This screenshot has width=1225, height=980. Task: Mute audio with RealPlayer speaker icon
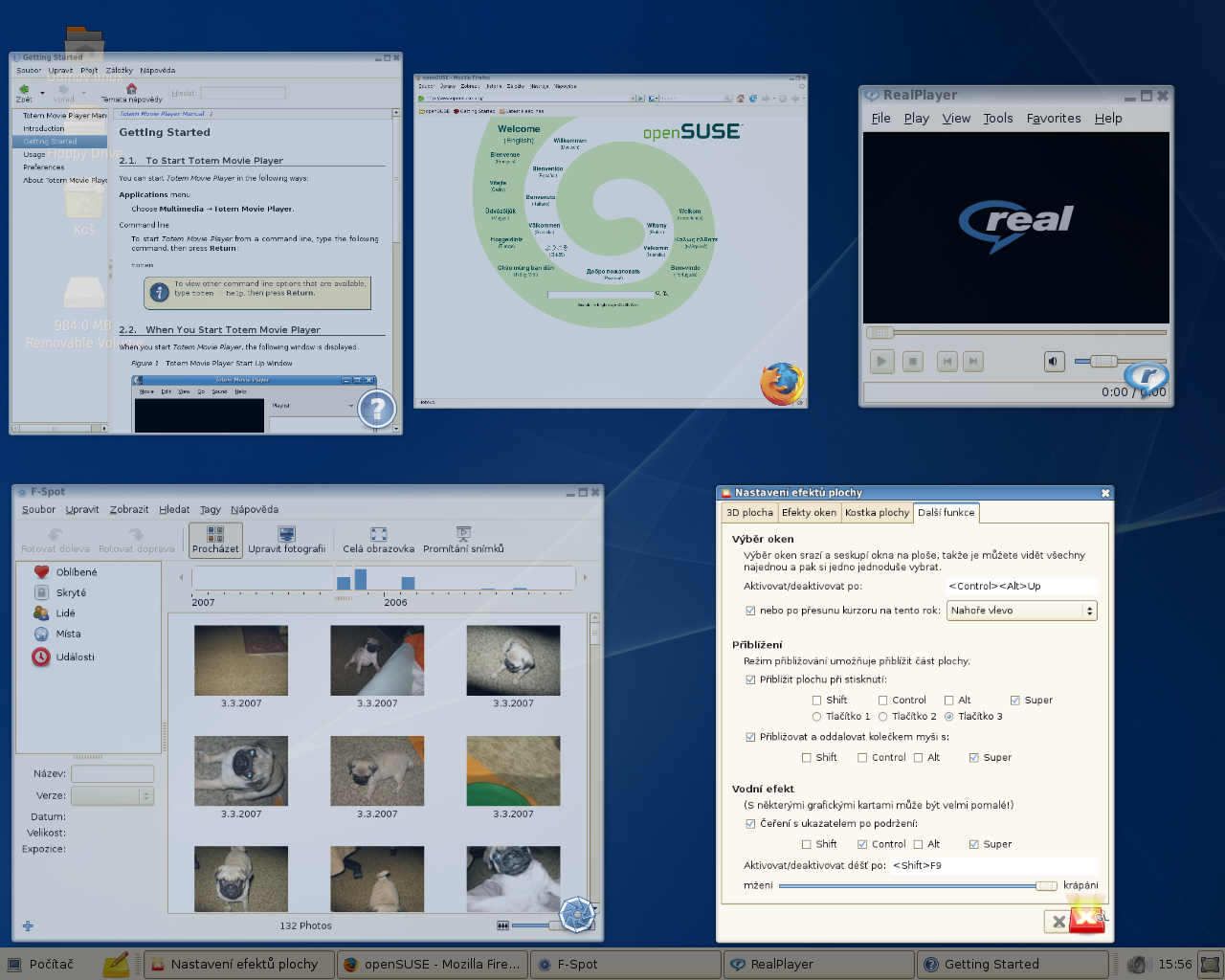(x=1054, y=362)
